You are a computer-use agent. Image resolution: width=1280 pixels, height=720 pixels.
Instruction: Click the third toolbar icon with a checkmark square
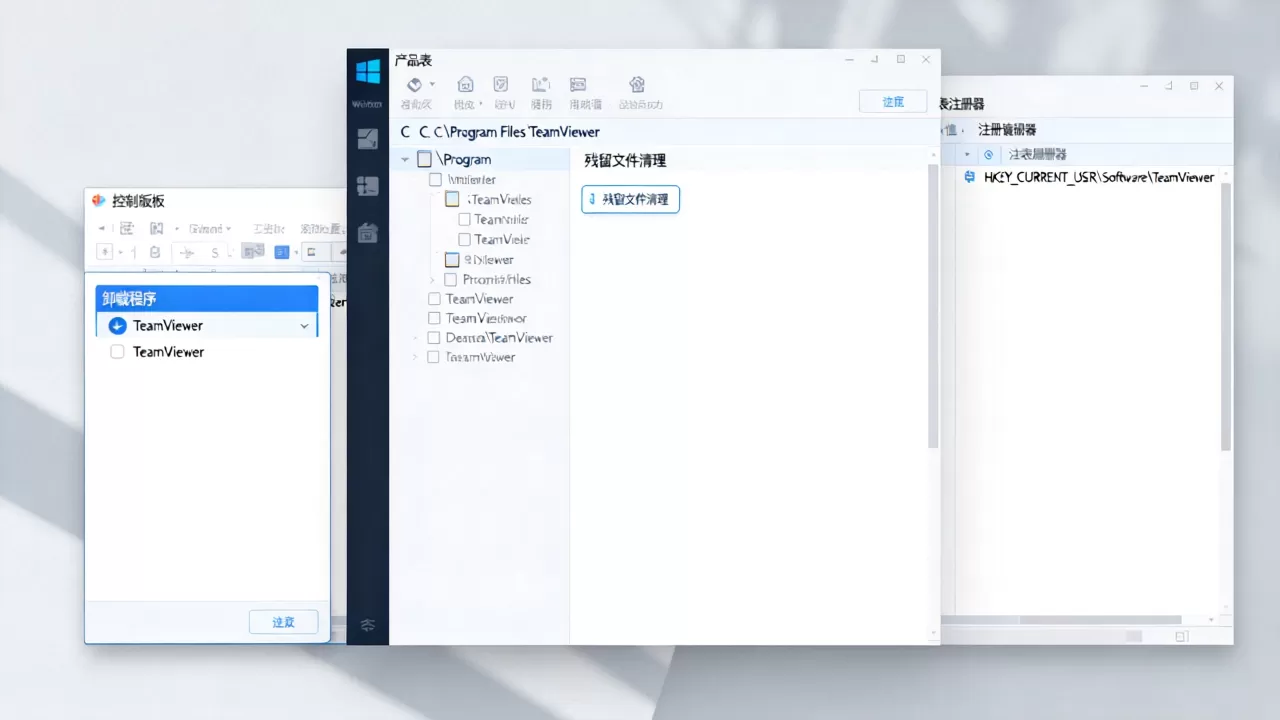click(x=503, y=85)
